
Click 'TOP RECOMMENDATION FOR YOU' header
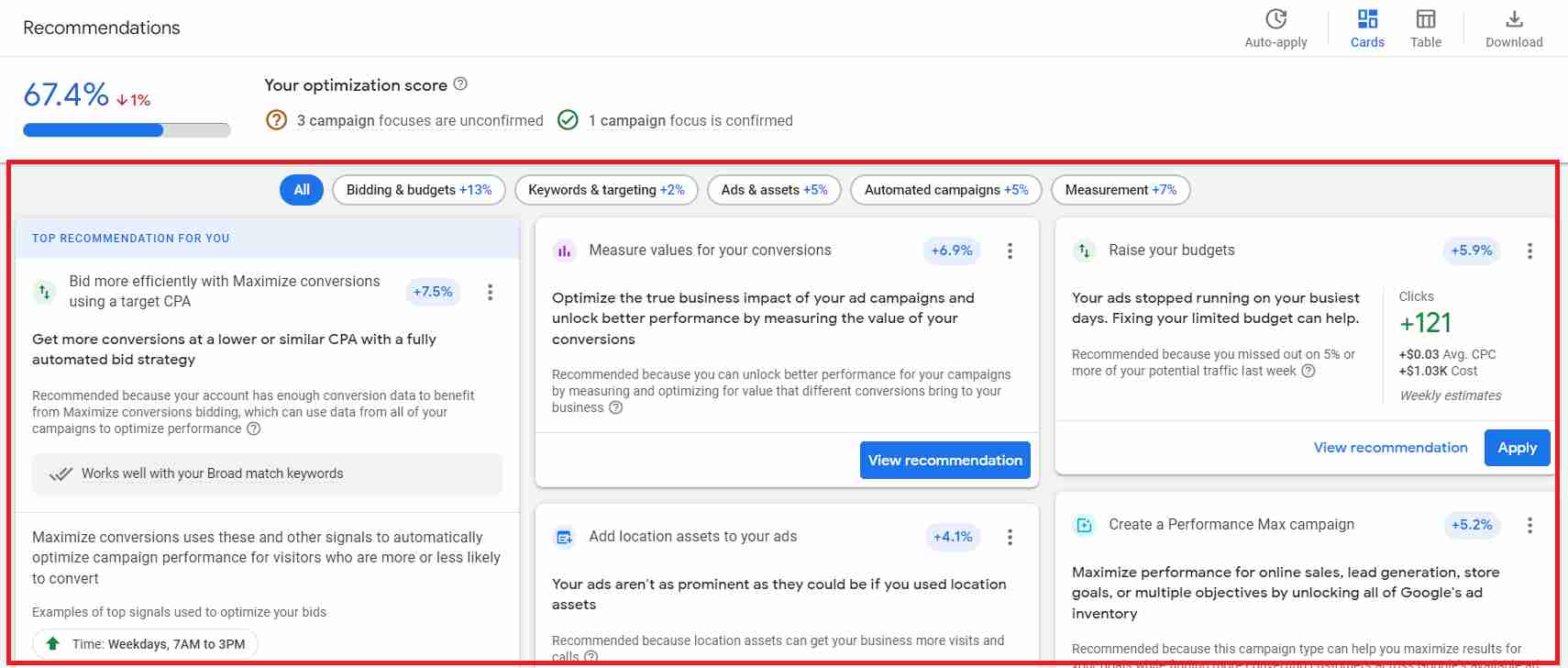[x=131, y=239]
